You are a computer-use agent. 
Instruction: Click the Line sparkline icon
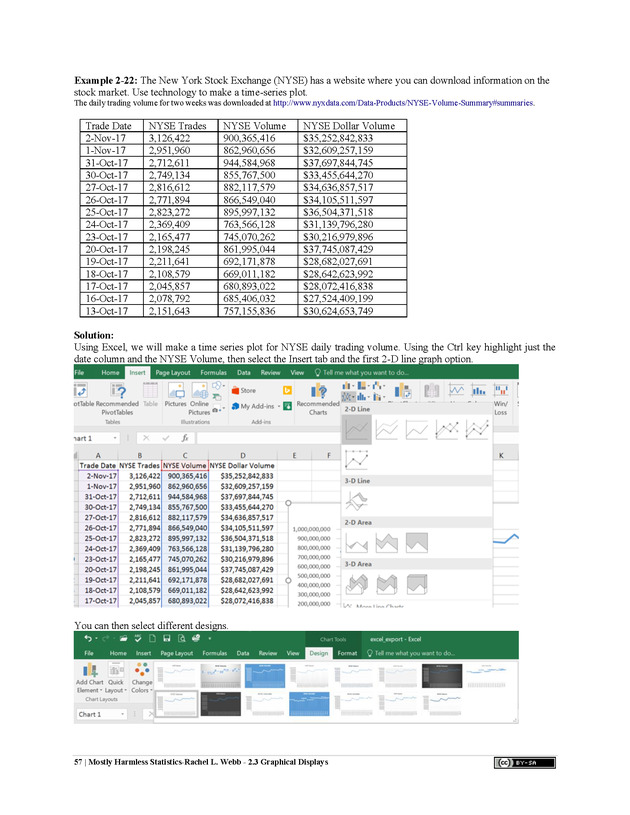coord(456,390)
